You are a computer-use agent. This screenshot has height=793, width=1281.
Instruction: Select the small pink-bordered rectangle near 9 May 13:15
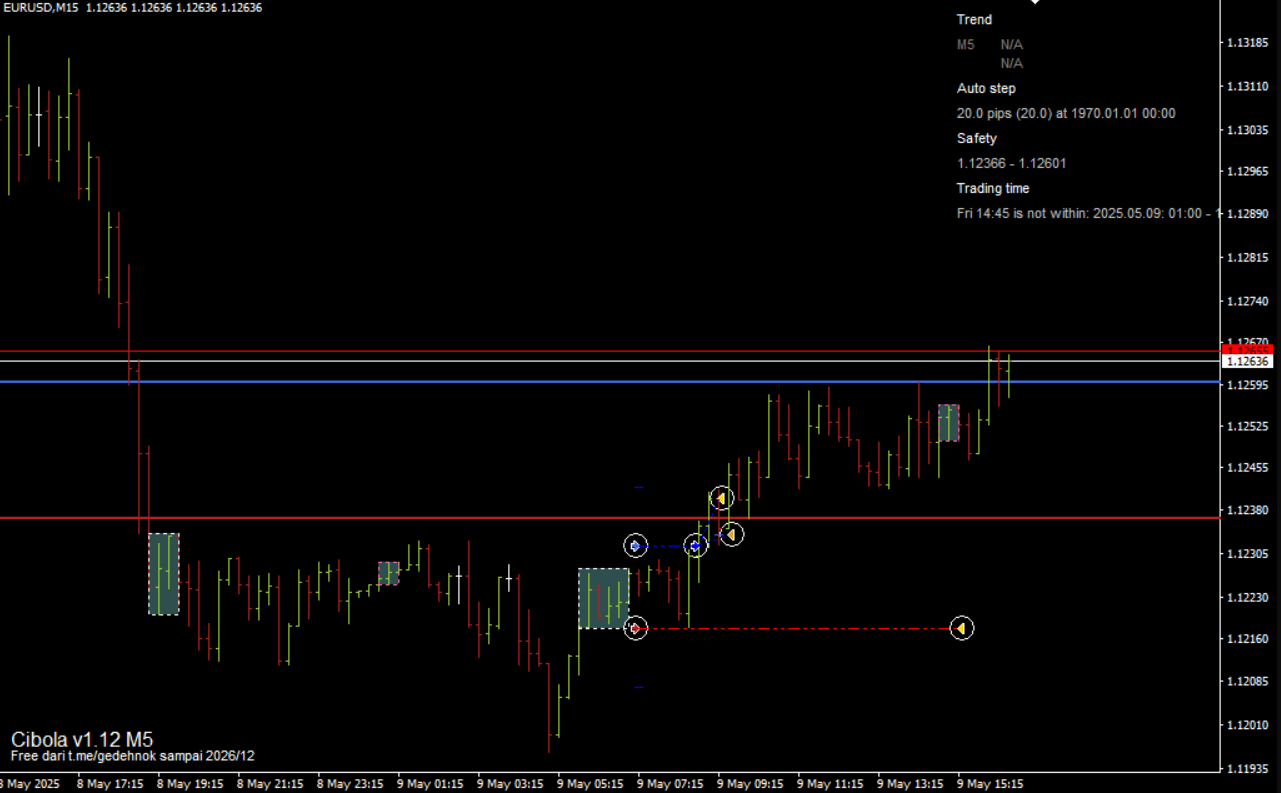(948, 423)
